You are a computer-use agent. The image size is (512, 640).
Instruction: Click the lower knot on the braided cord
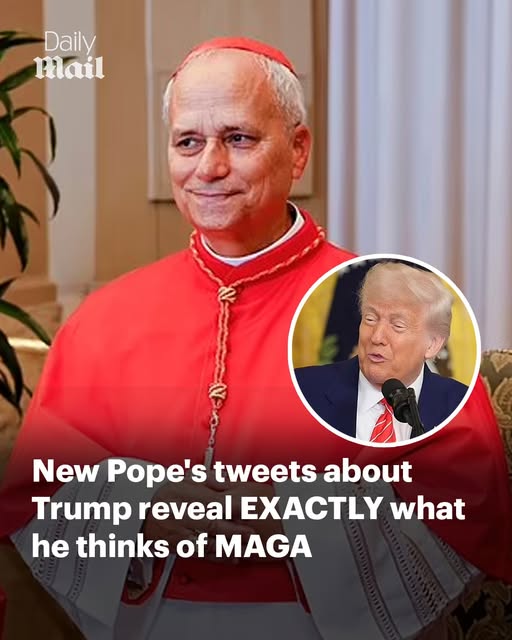coord(217,392)
